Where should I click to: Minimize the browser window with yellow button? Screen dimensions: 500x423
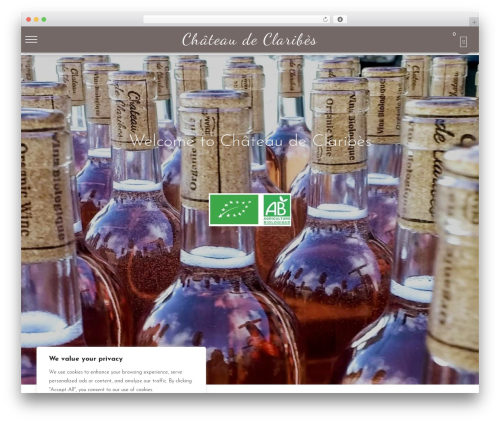click(x=36, y=19)
